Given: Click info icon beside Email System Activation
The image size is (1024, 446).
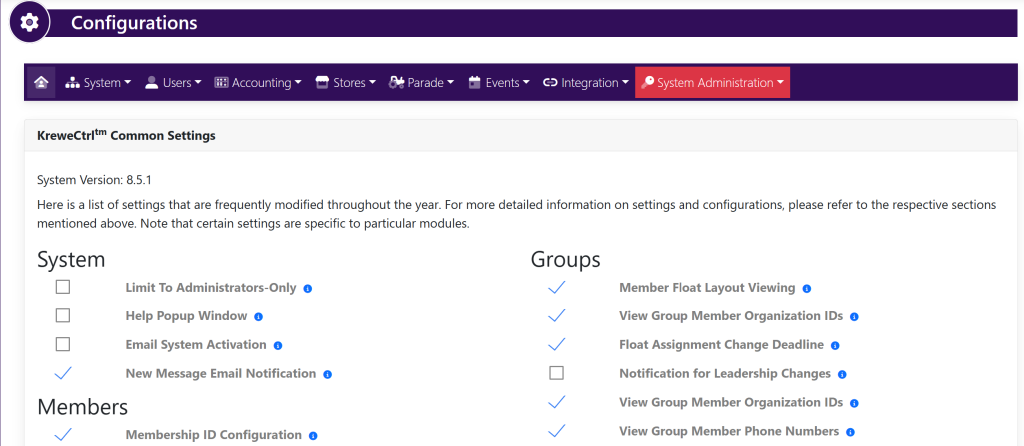Looking at the screenshot, I should pyautogui.click(x=278, y=345).
